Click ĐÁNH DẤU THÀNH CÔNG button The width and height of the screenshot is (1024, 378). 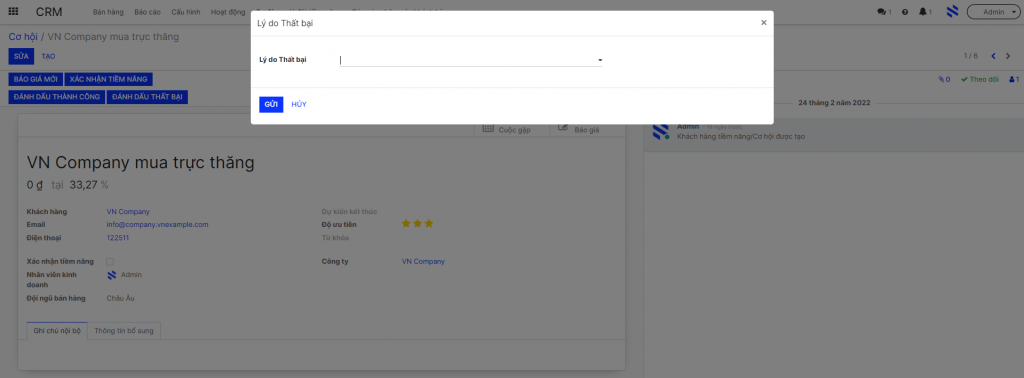point(56,97)
